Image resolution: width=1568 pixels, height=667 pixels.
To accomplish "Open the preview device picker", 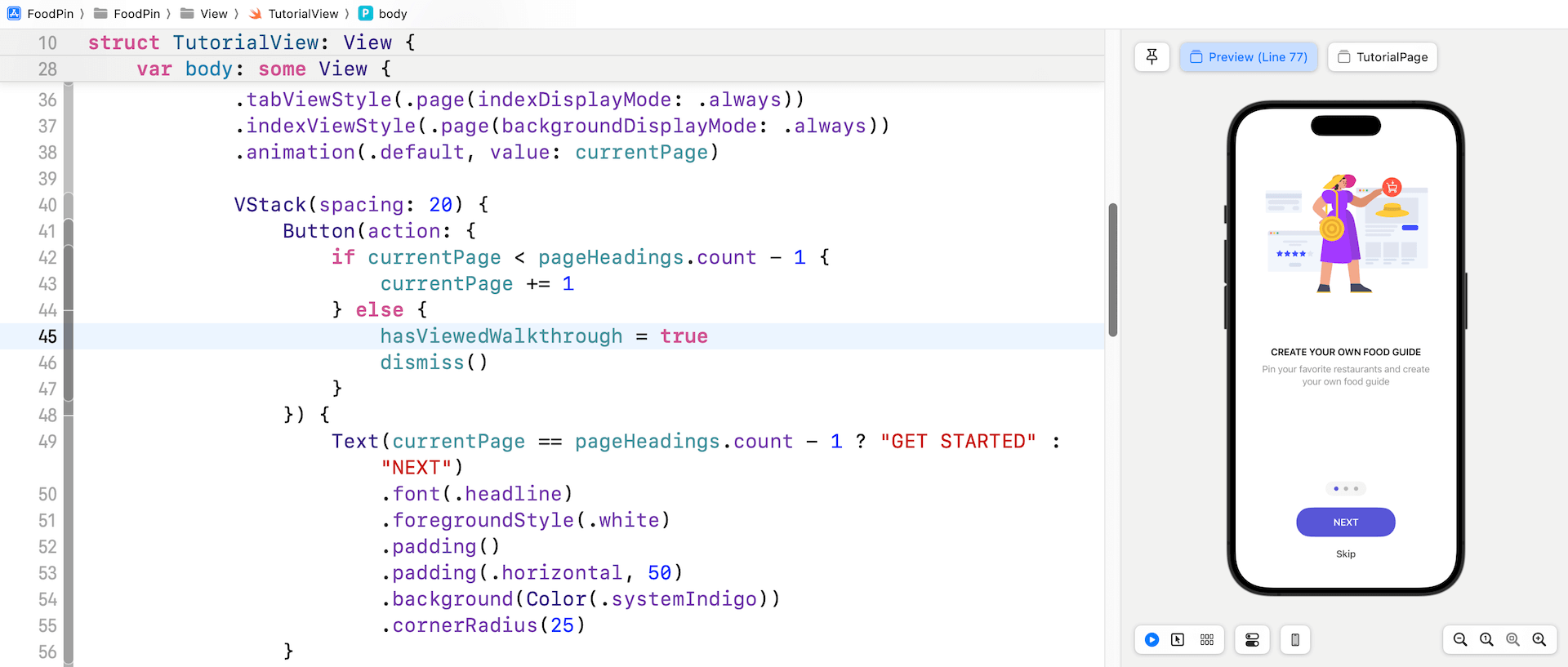I will tap(1295, 640).
